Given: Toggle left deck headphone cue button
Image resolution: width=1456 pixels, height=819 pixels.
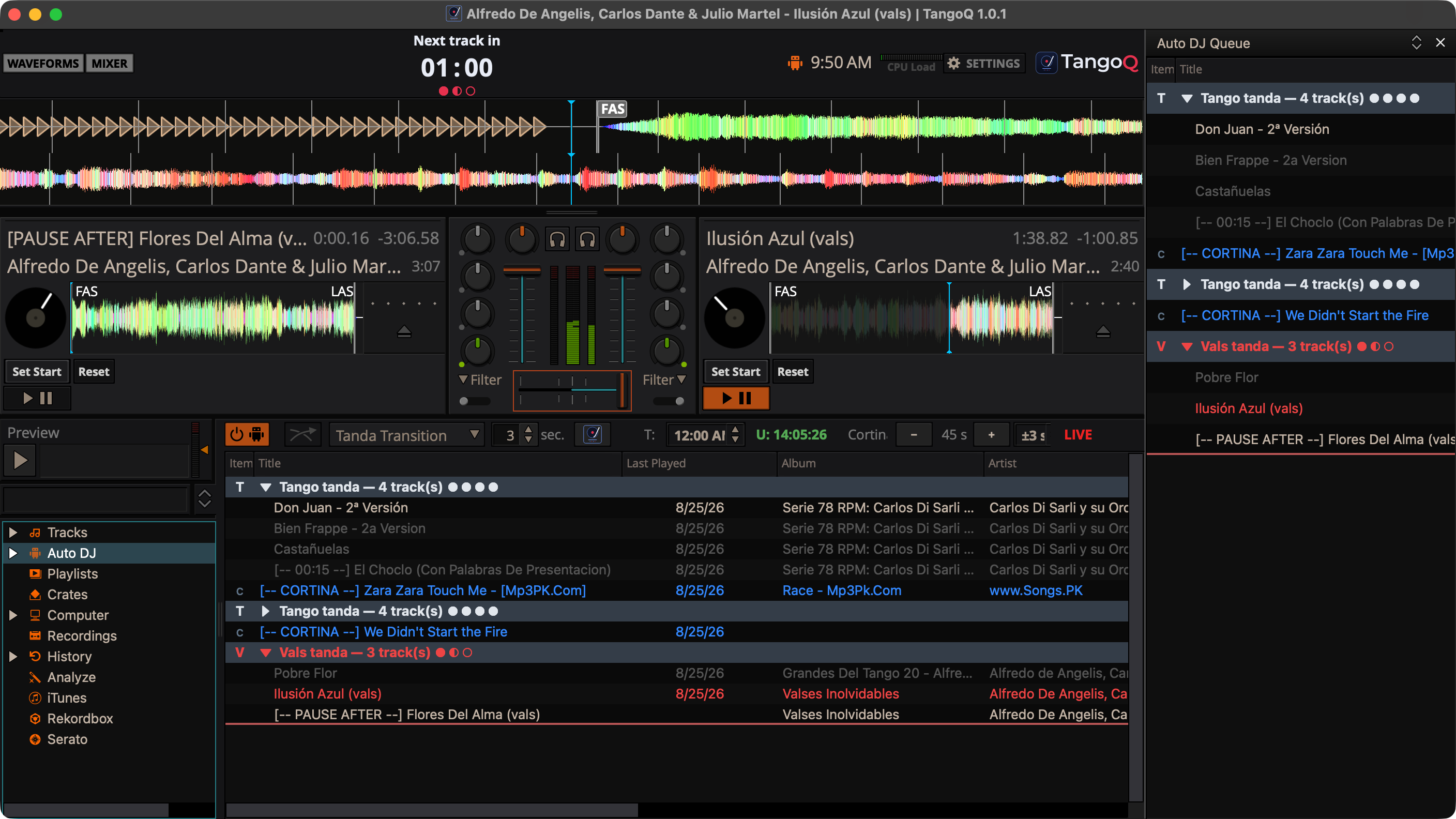Looking at the screenshot, I should [557, 240].
